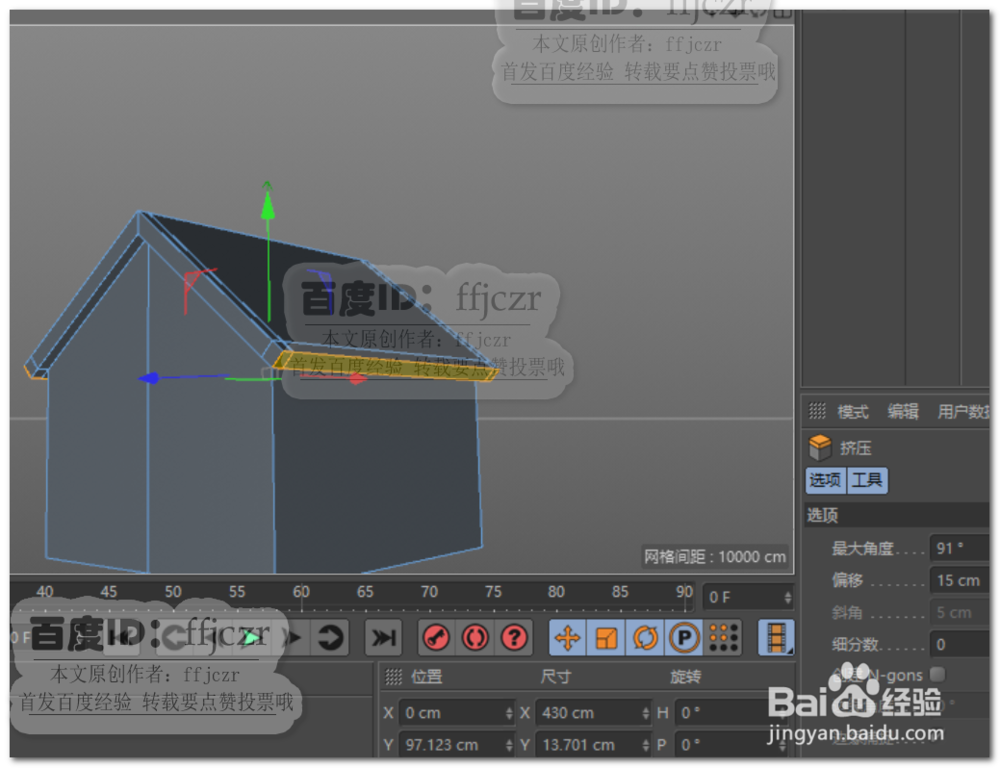
Task: Click the red question mark keyframe selection icon
Action: click(x=514, y=637)
